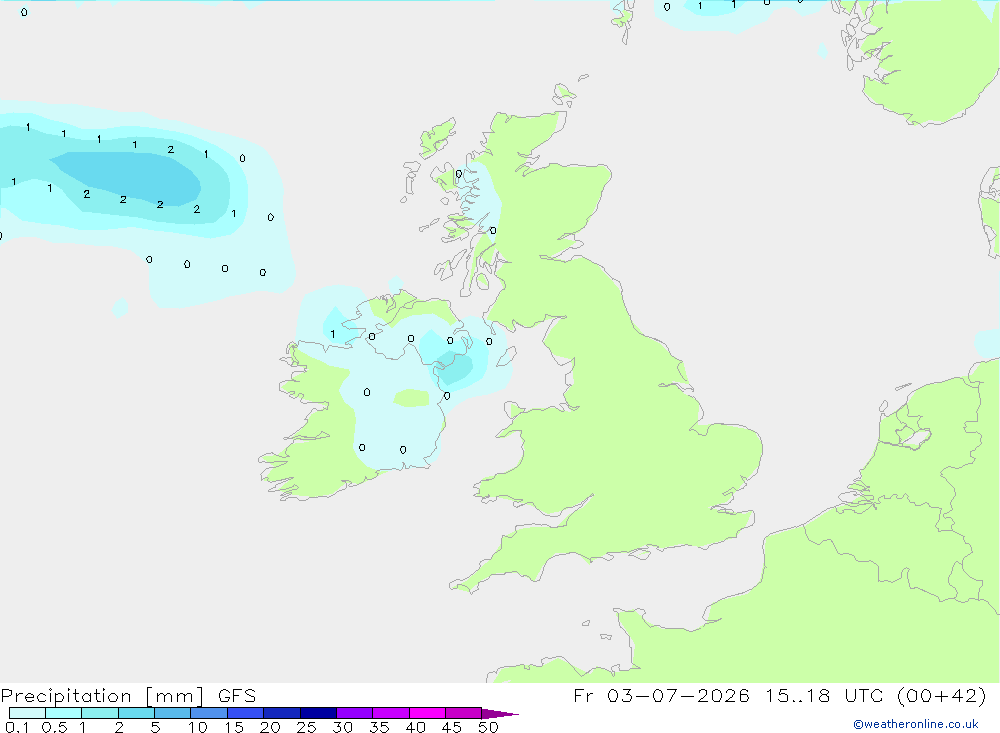This screenshot has height=733, width=1000.
Task: Select the 'GFS' model label
Action: click(237, 696)
